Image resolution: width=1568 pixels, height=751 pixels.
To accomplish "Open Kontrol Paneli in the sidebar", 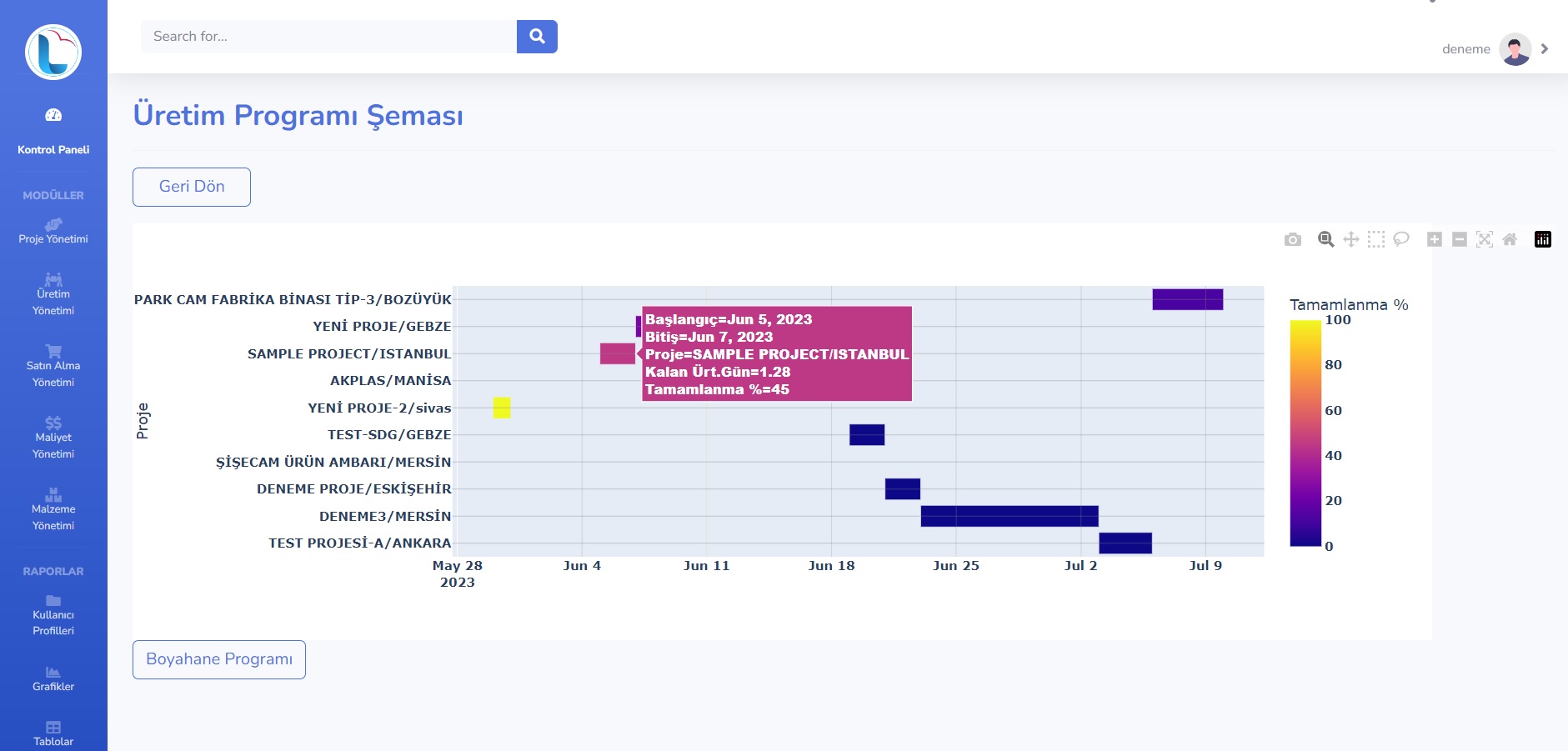I will (53, 132).
